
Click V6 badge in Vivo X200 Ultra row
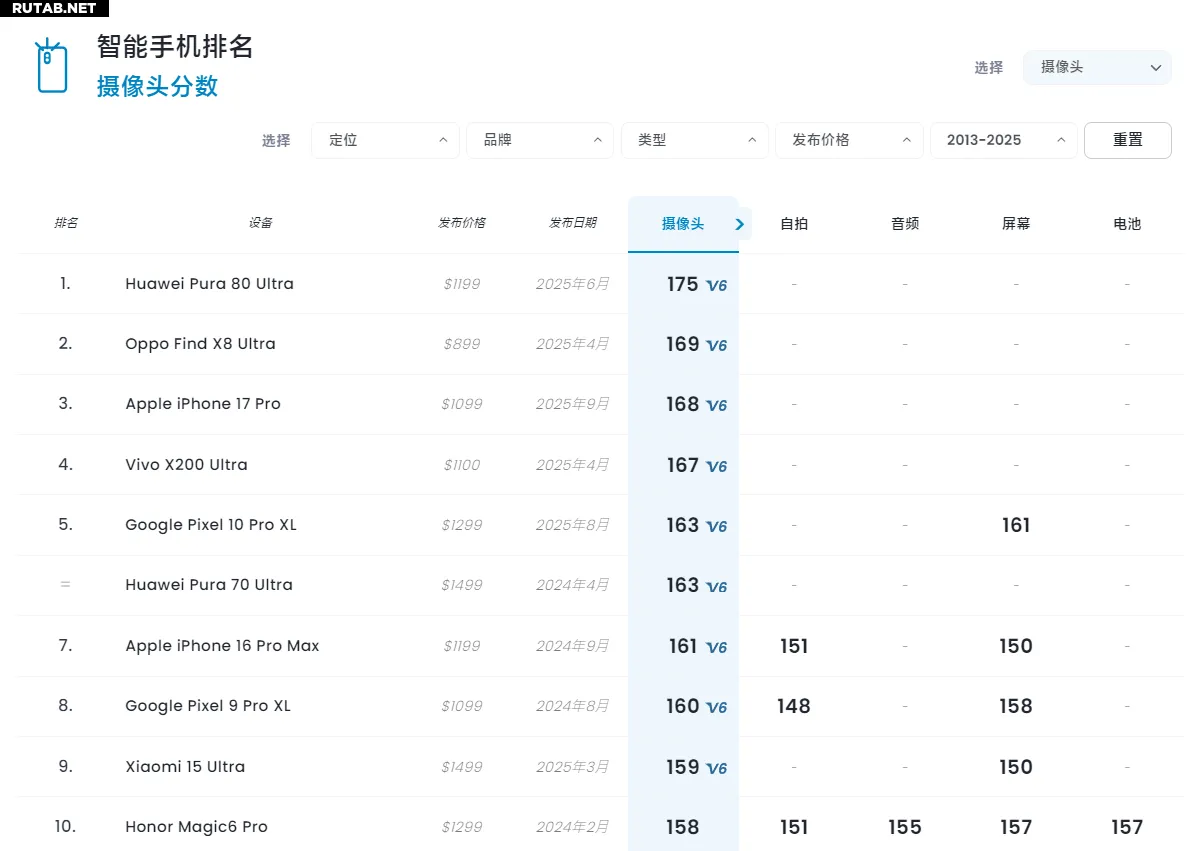pos(716,467)
